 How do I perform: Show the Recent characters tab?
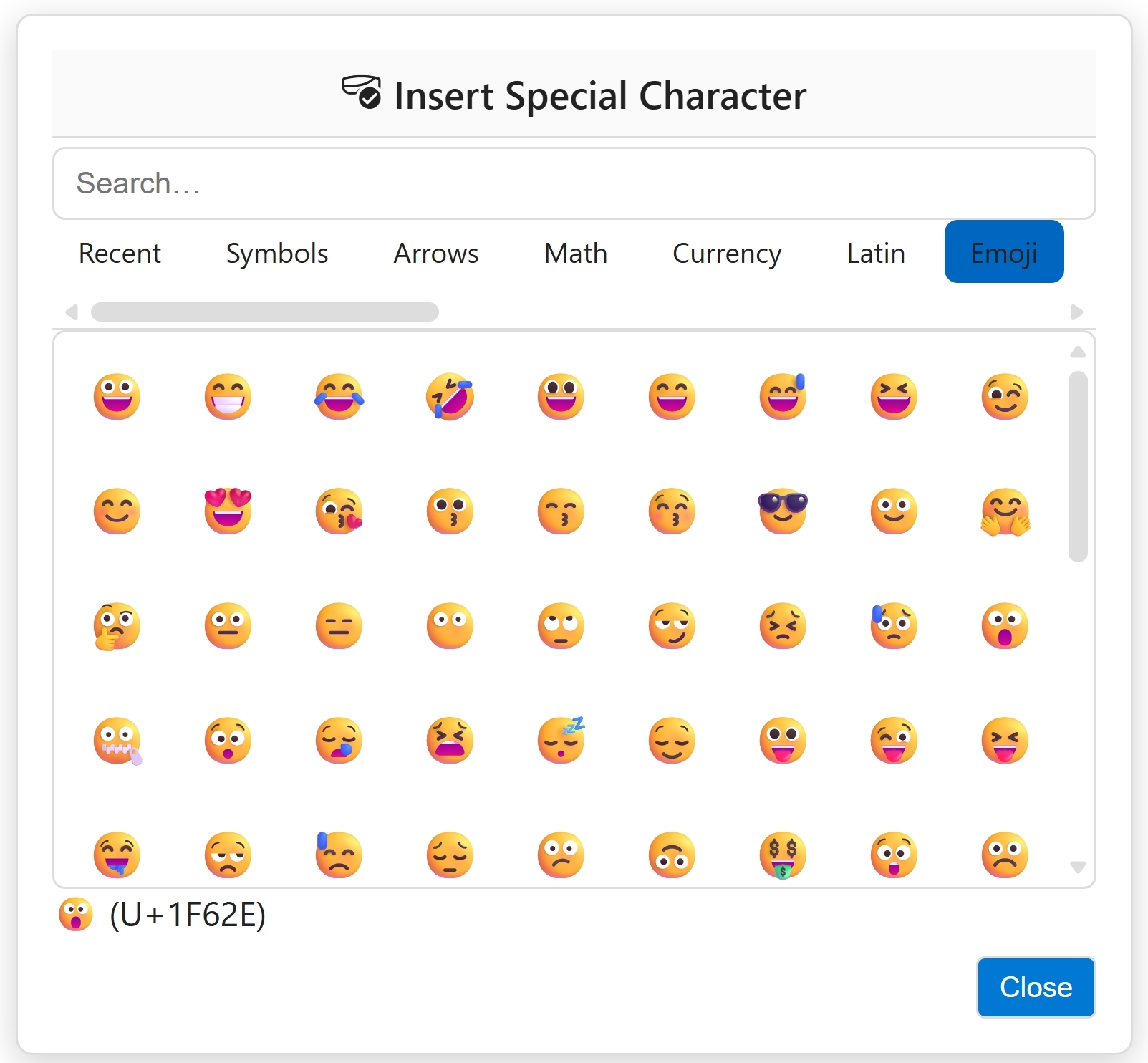click(x=120, y=253)
